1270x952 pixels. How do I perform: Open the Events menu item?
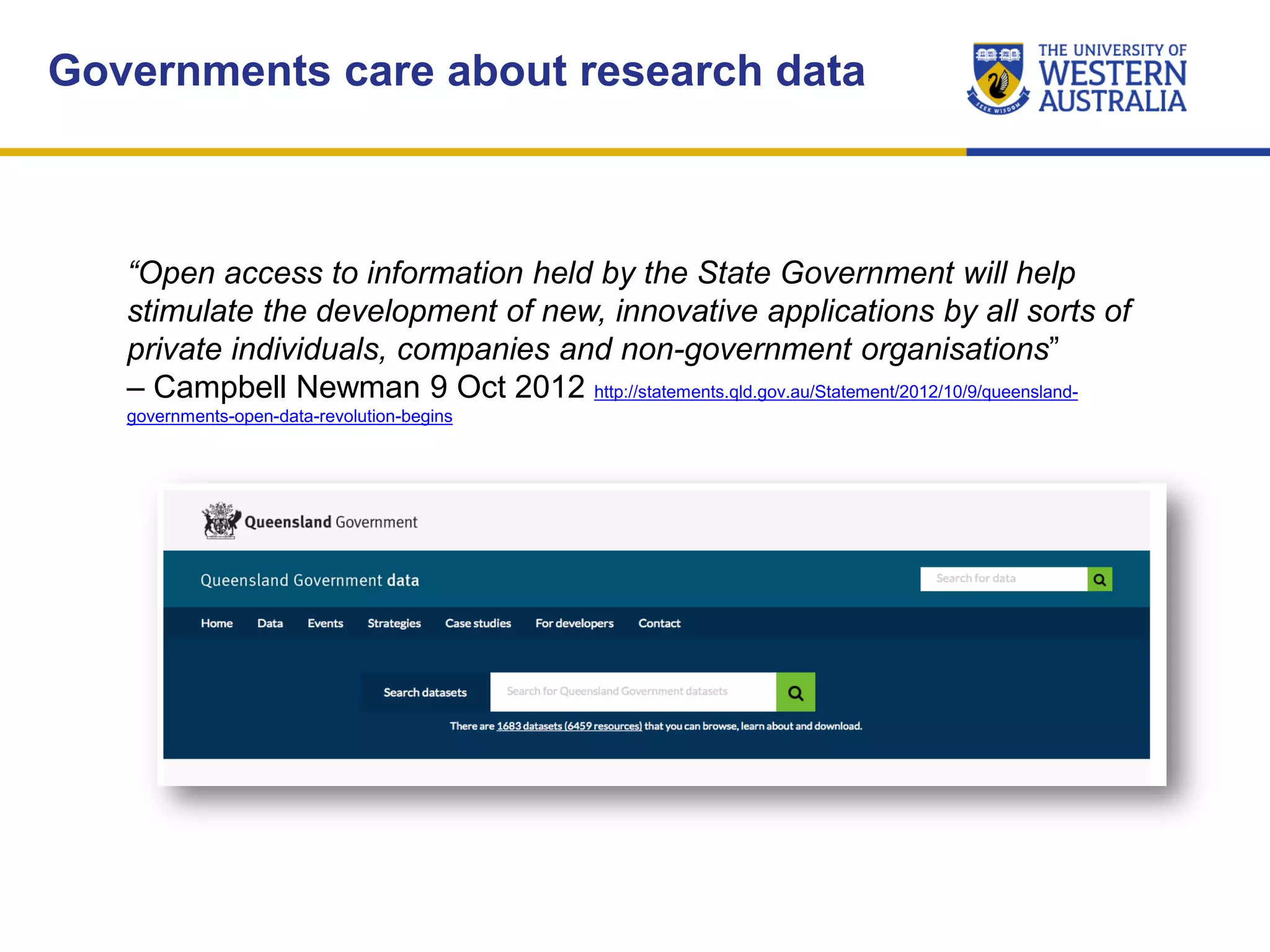[325, 623]
